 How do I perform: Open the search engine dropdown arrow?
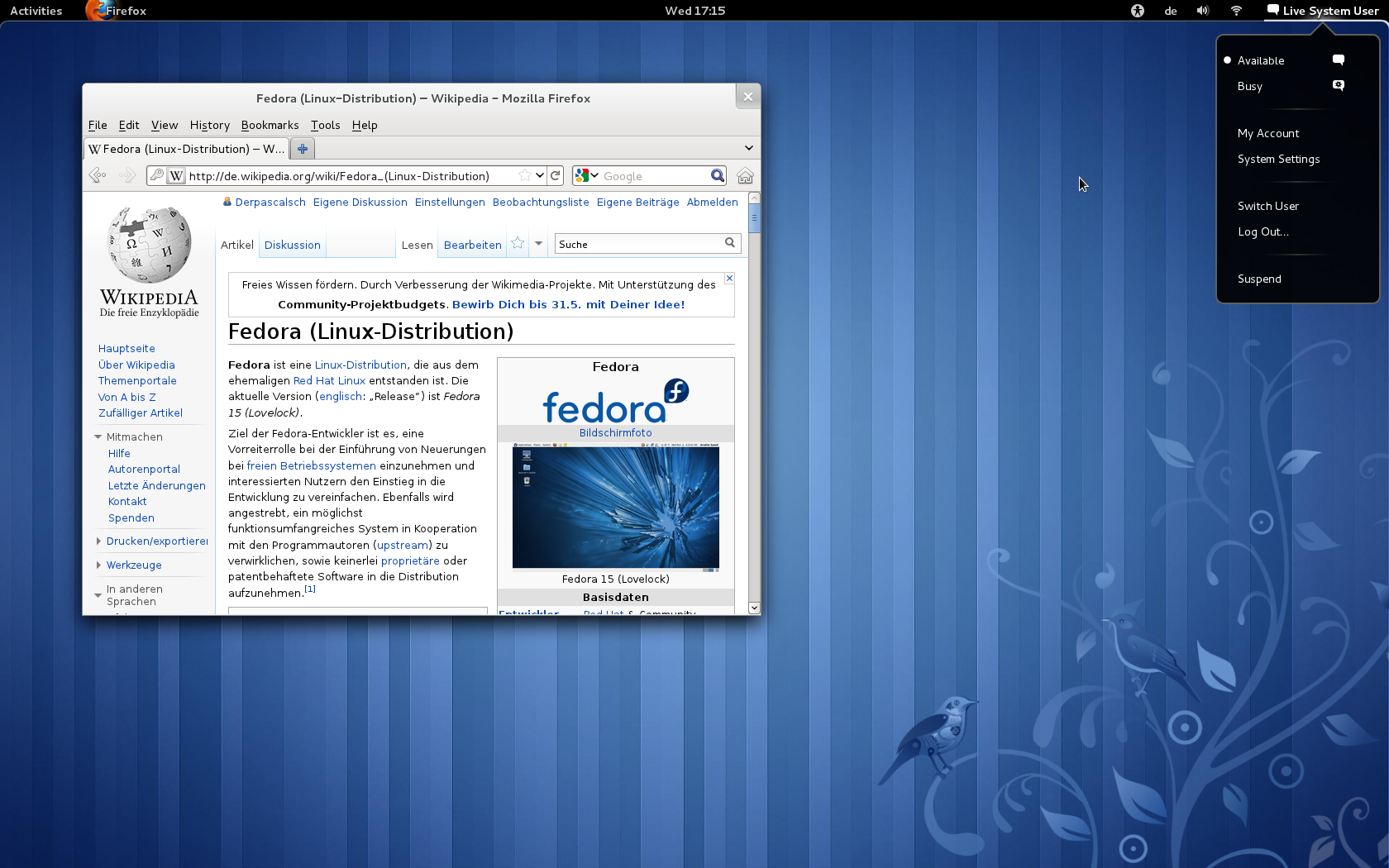[596, 175]
